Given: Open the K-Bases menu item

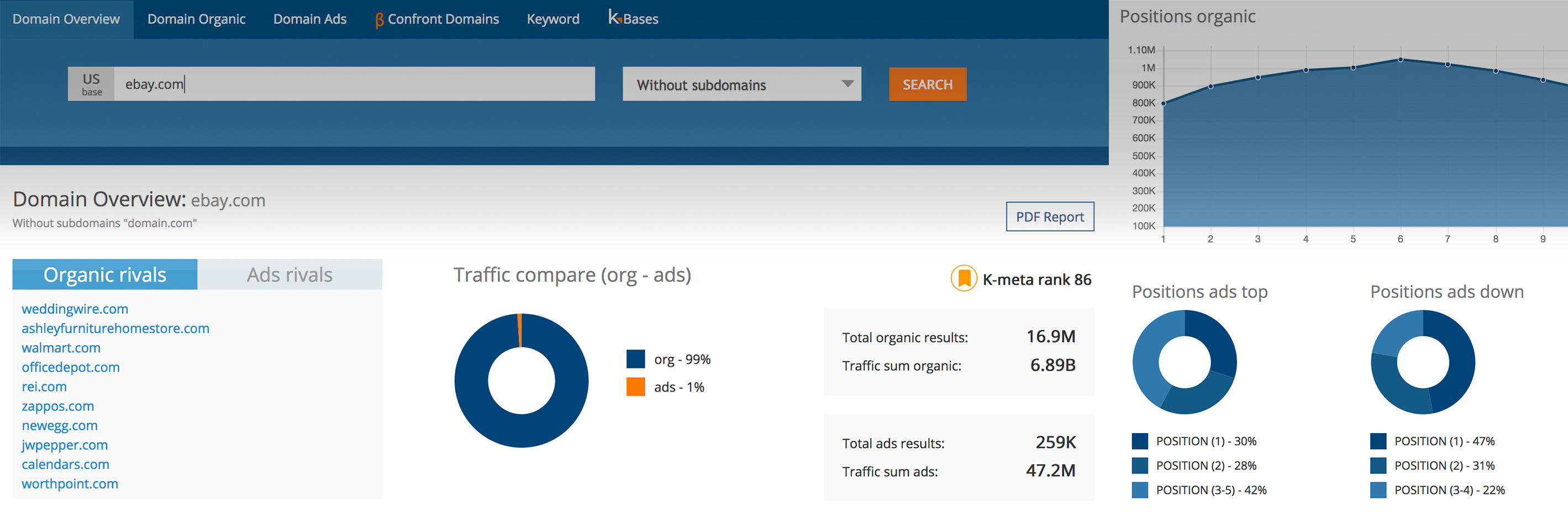Looking at the screenshot, I should point(633,18).
